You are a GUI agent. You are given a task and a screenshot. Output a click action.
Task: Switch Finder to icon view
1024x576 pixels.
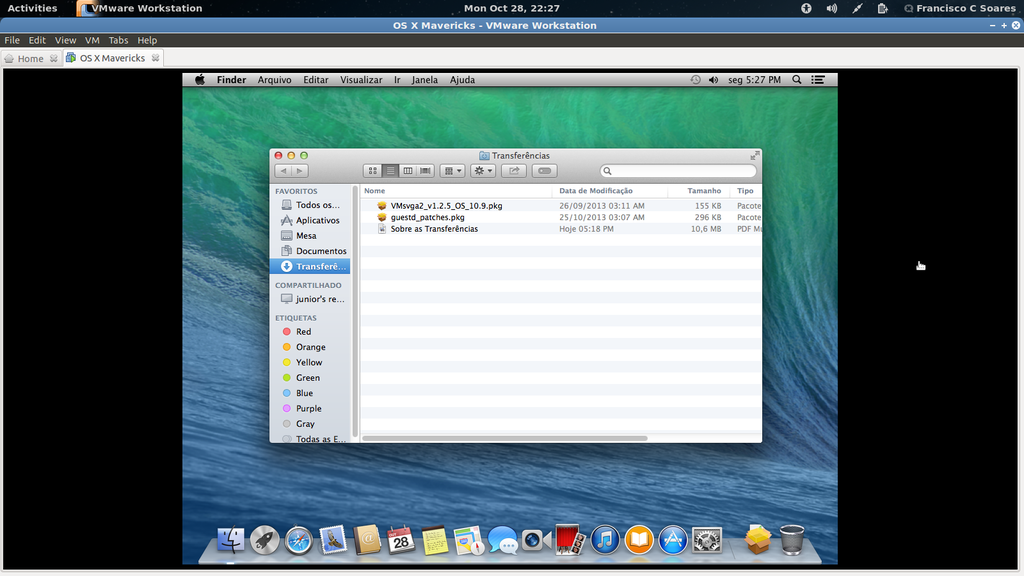click(x=372, y=171)
